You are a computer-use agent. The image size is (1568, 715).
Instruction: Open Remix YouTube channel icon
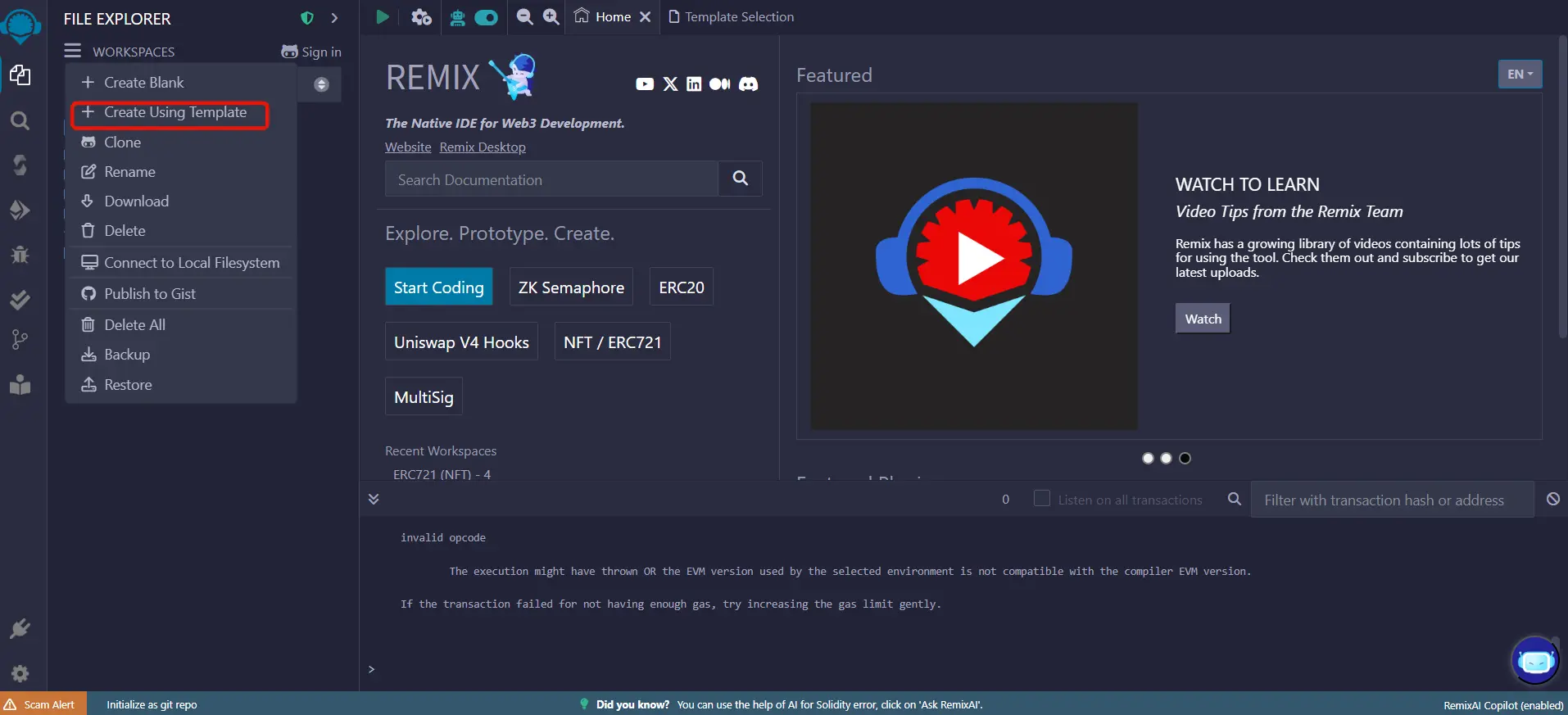click(645, 84)
